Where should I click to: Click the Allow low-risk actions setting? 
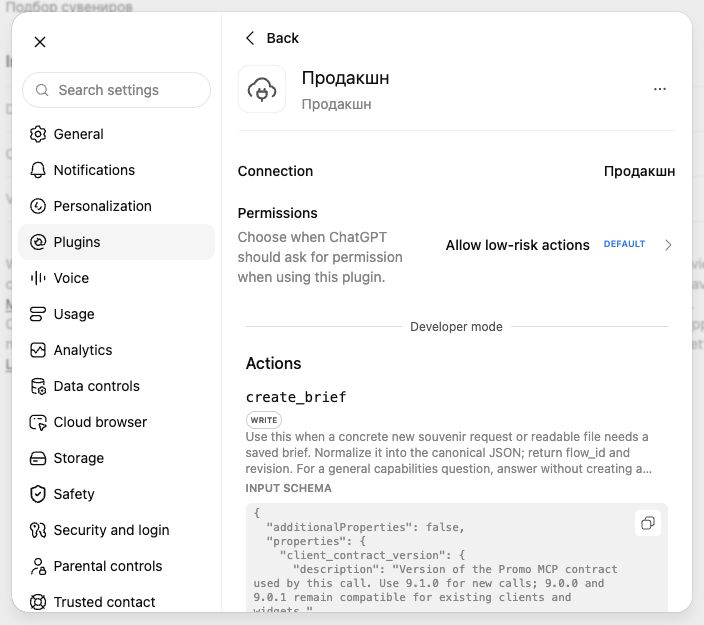pos(517,245)
